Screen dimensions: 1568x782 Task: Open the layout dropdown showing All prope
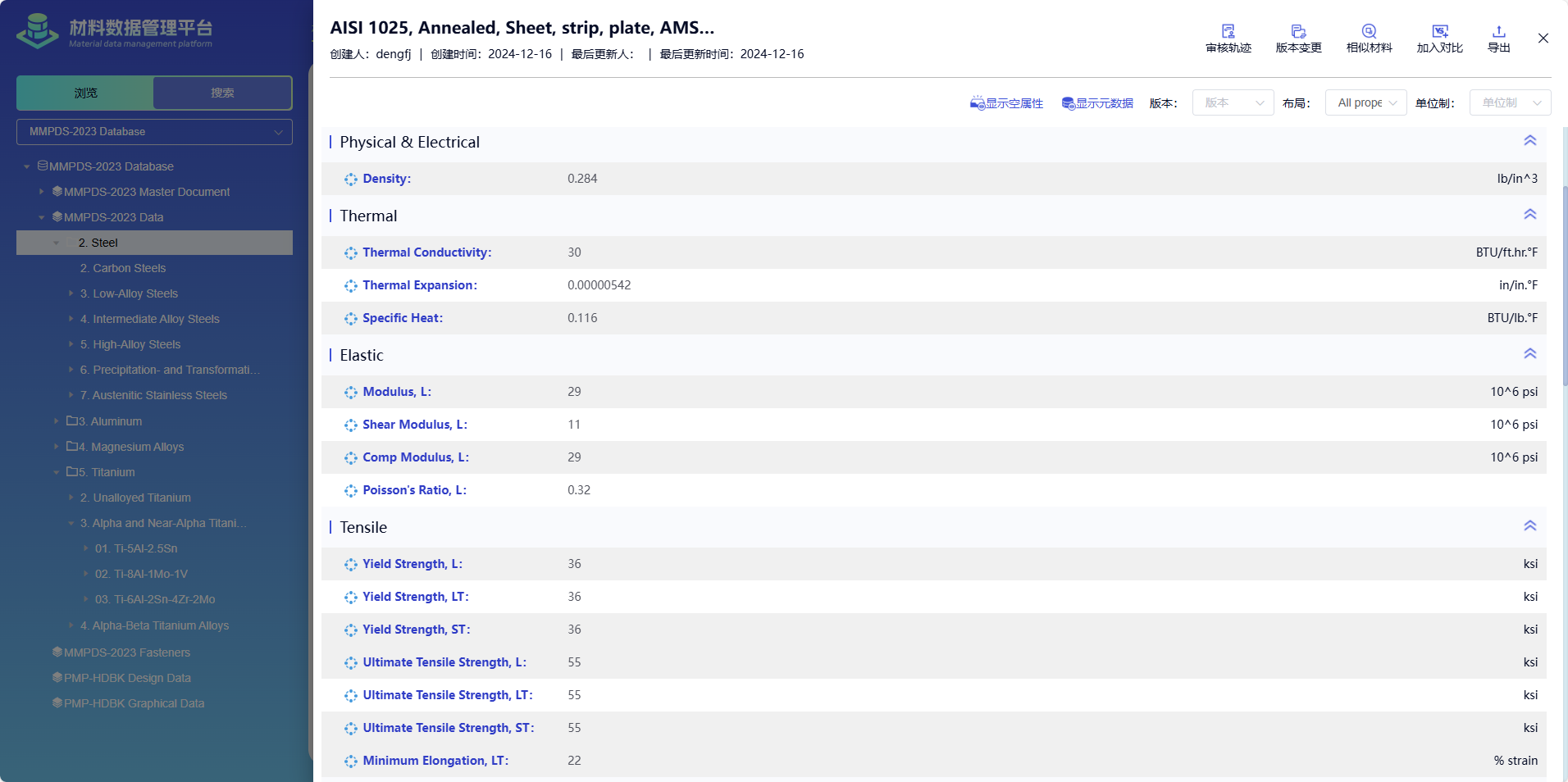click(x=1365, y=102)
